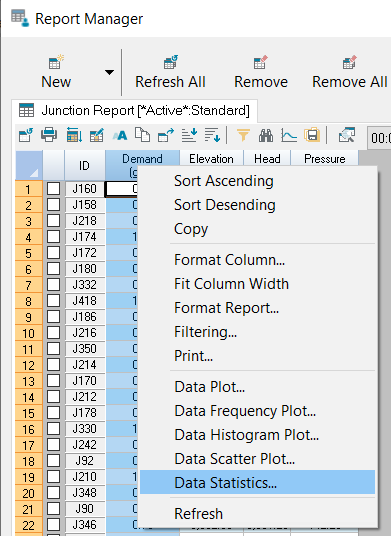
Task: Click the ID cell J172
Action: (84, 253)
